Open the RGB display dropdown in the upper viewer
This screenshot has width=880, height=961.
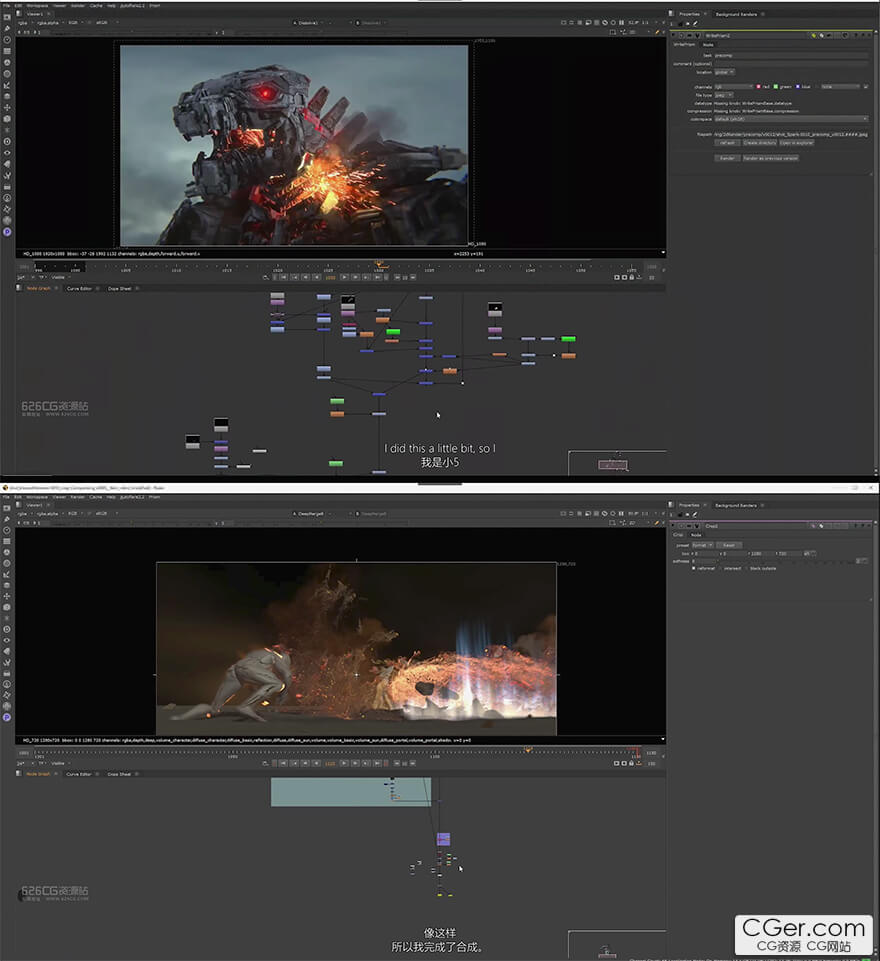coord(75,23)
